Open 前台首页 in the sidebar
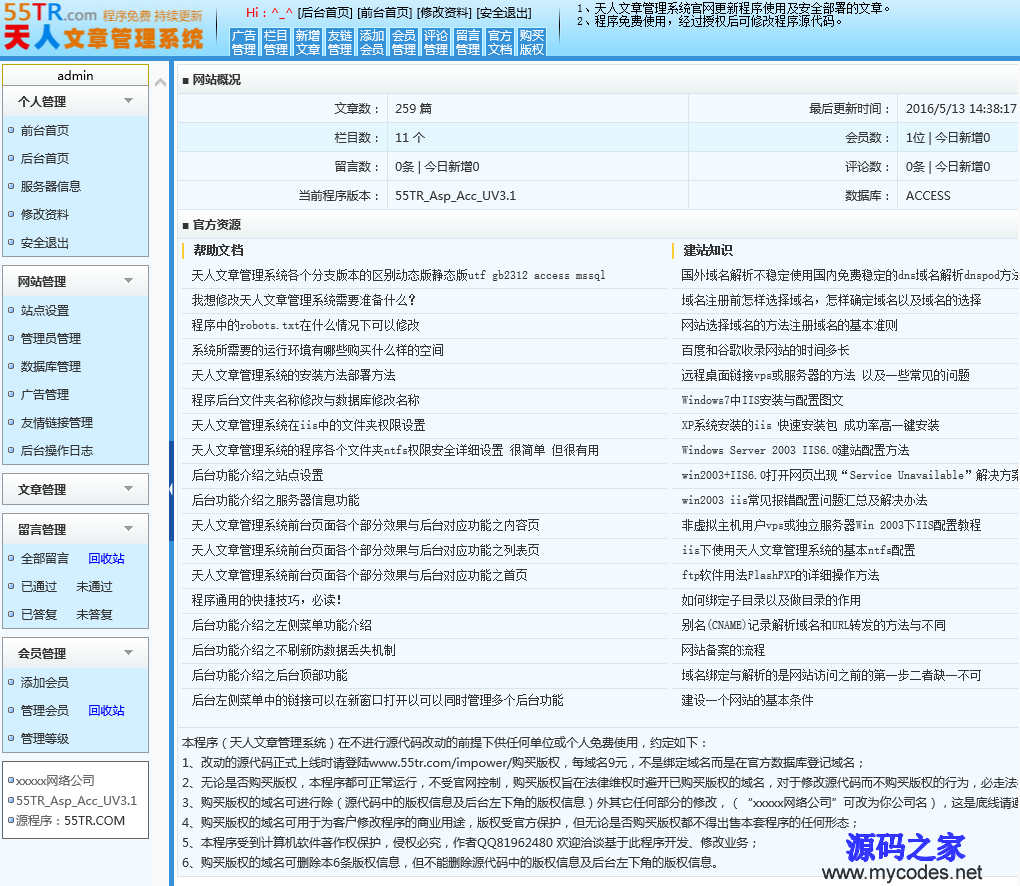 pyautogui.click(x=44, y=130)
